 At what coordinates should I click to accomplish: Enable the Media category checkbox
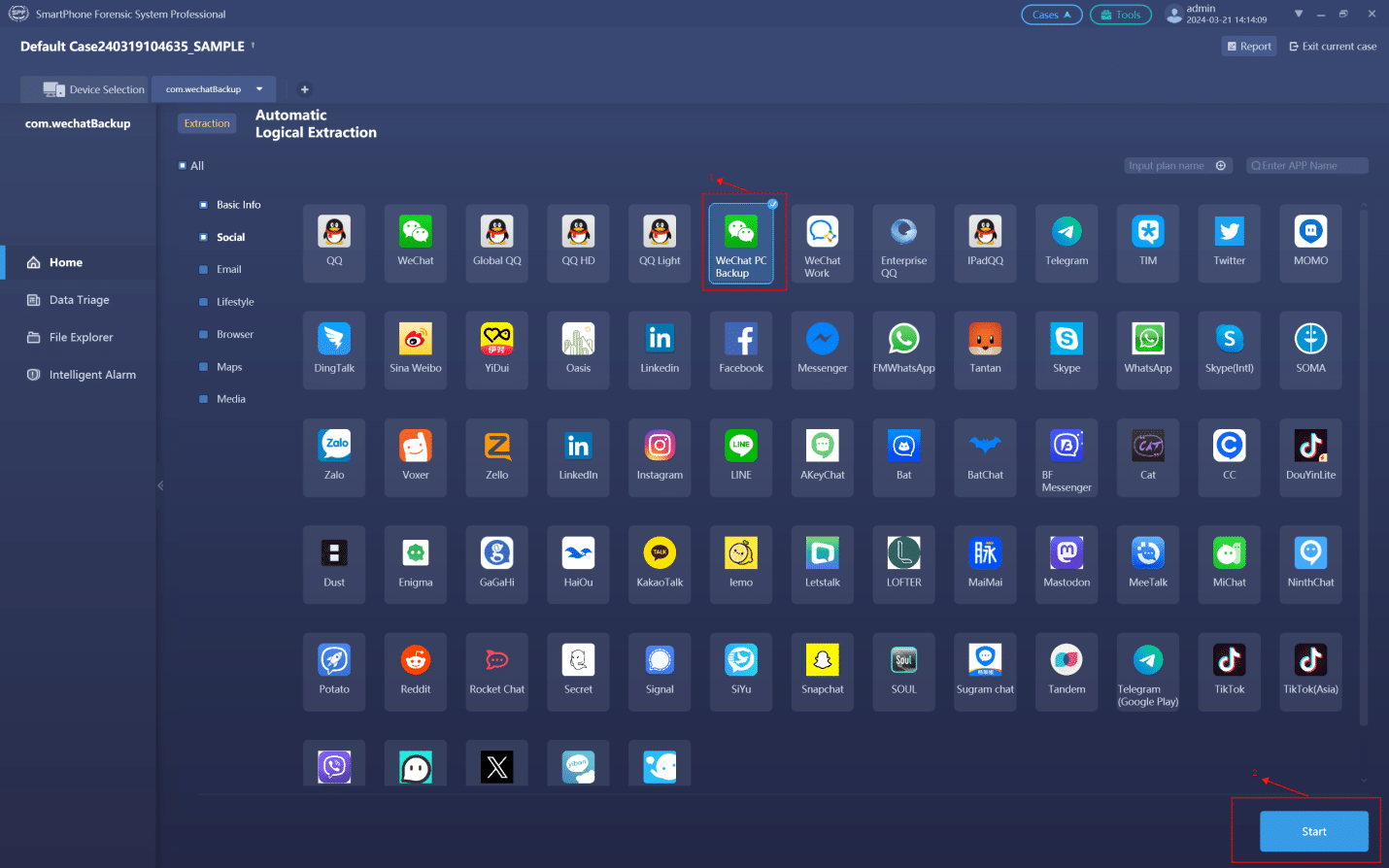203,399
